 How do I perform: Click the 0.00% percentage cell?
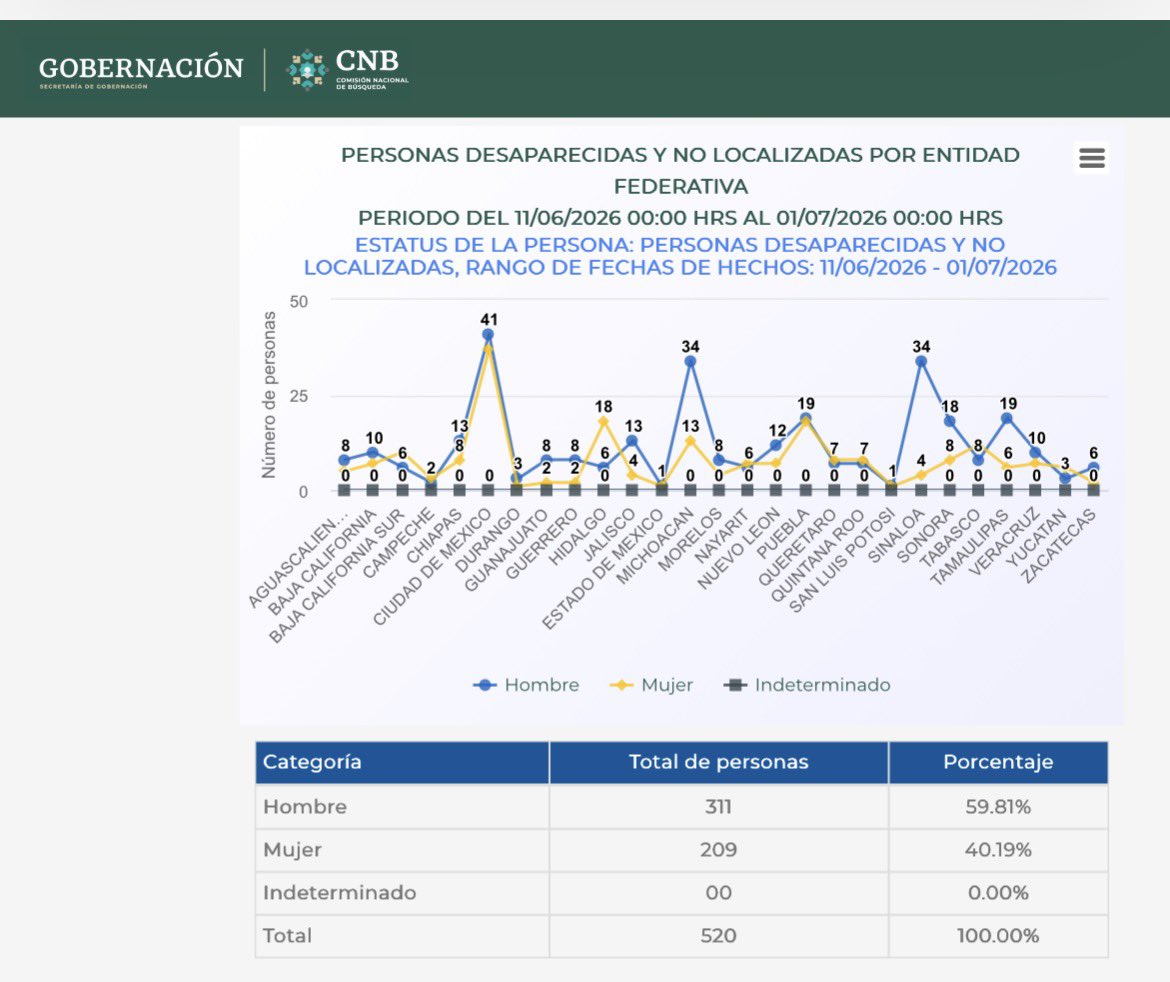point(998,892)
